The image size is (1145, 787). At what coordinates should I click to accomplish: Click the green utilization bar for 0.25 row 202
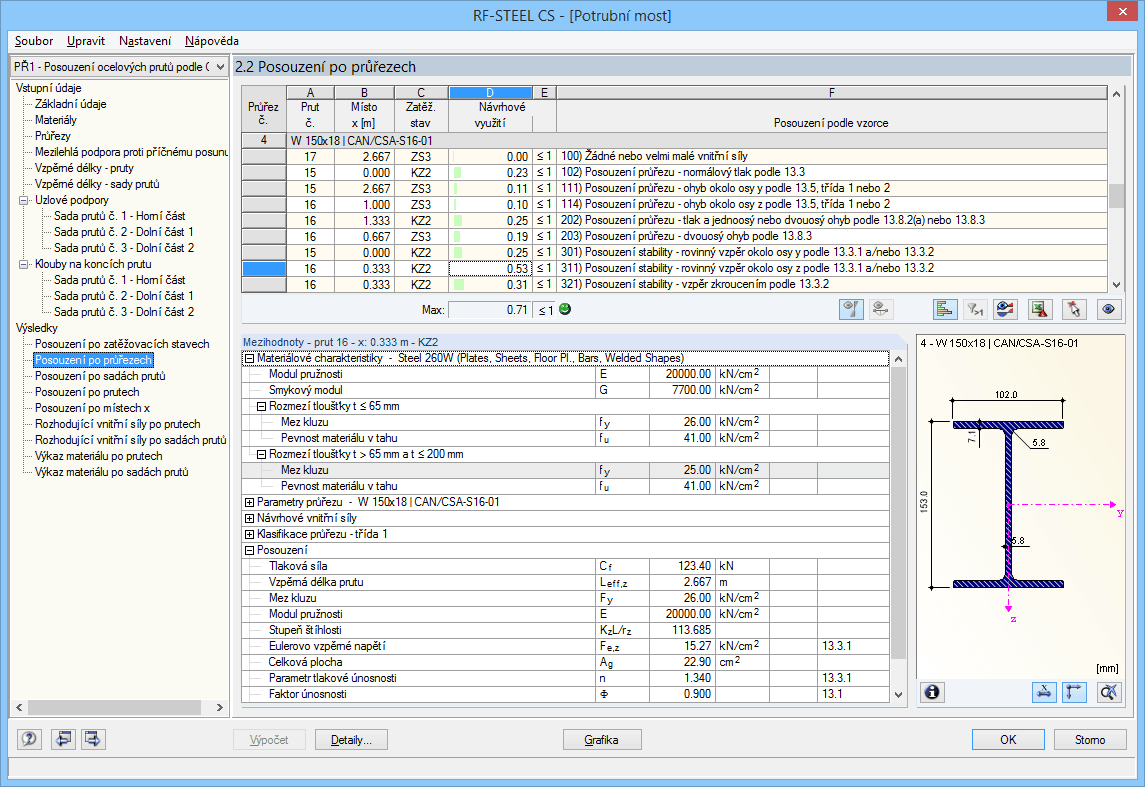[x=458, y=220]
